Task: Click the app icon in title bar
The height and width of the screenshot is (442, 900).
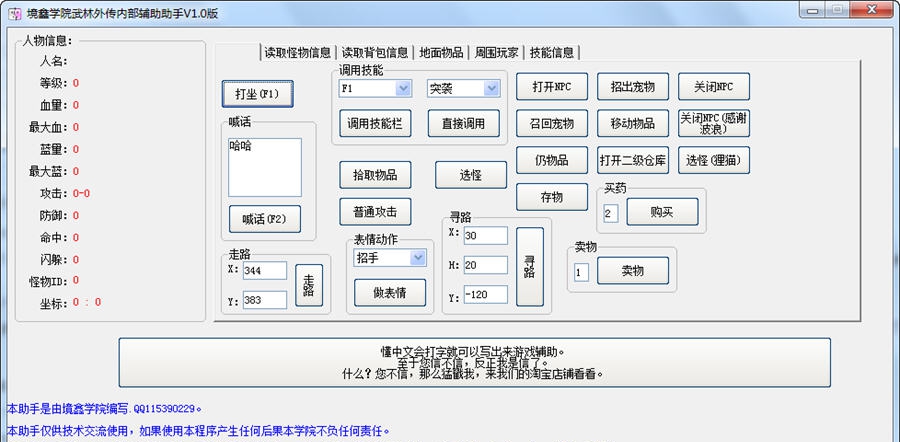Action: pos(15,14)
